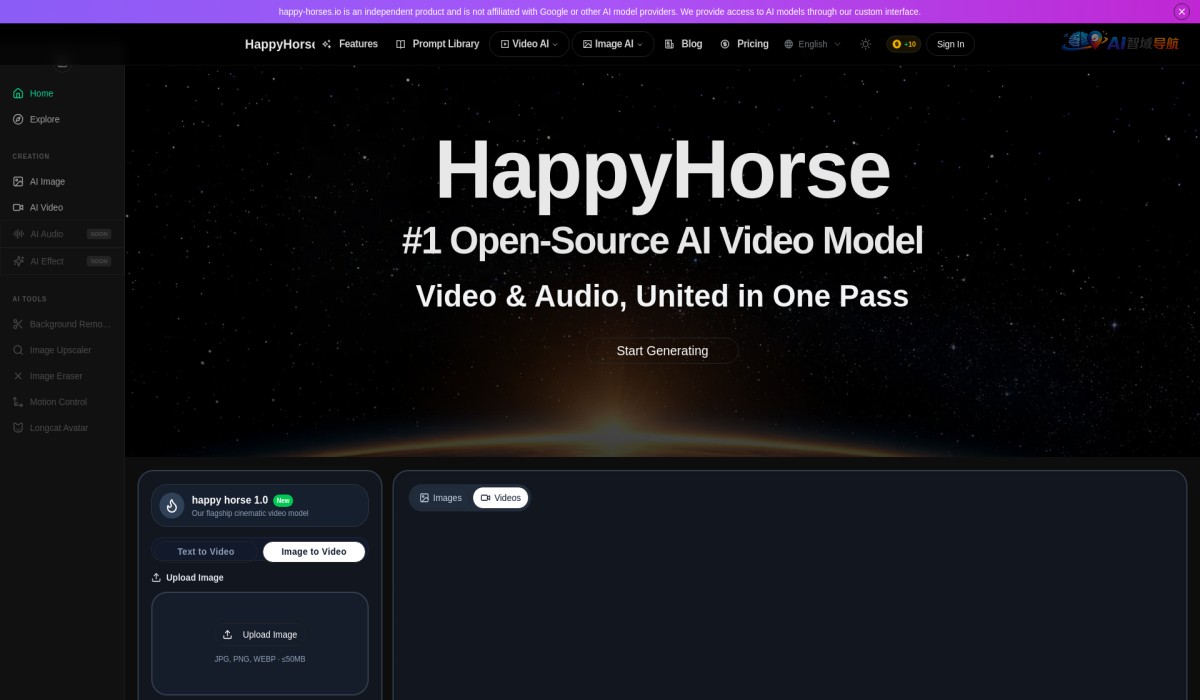Expand the Image AI dropdown
This screenshot has width=1200, height=700.
point(613,44)
